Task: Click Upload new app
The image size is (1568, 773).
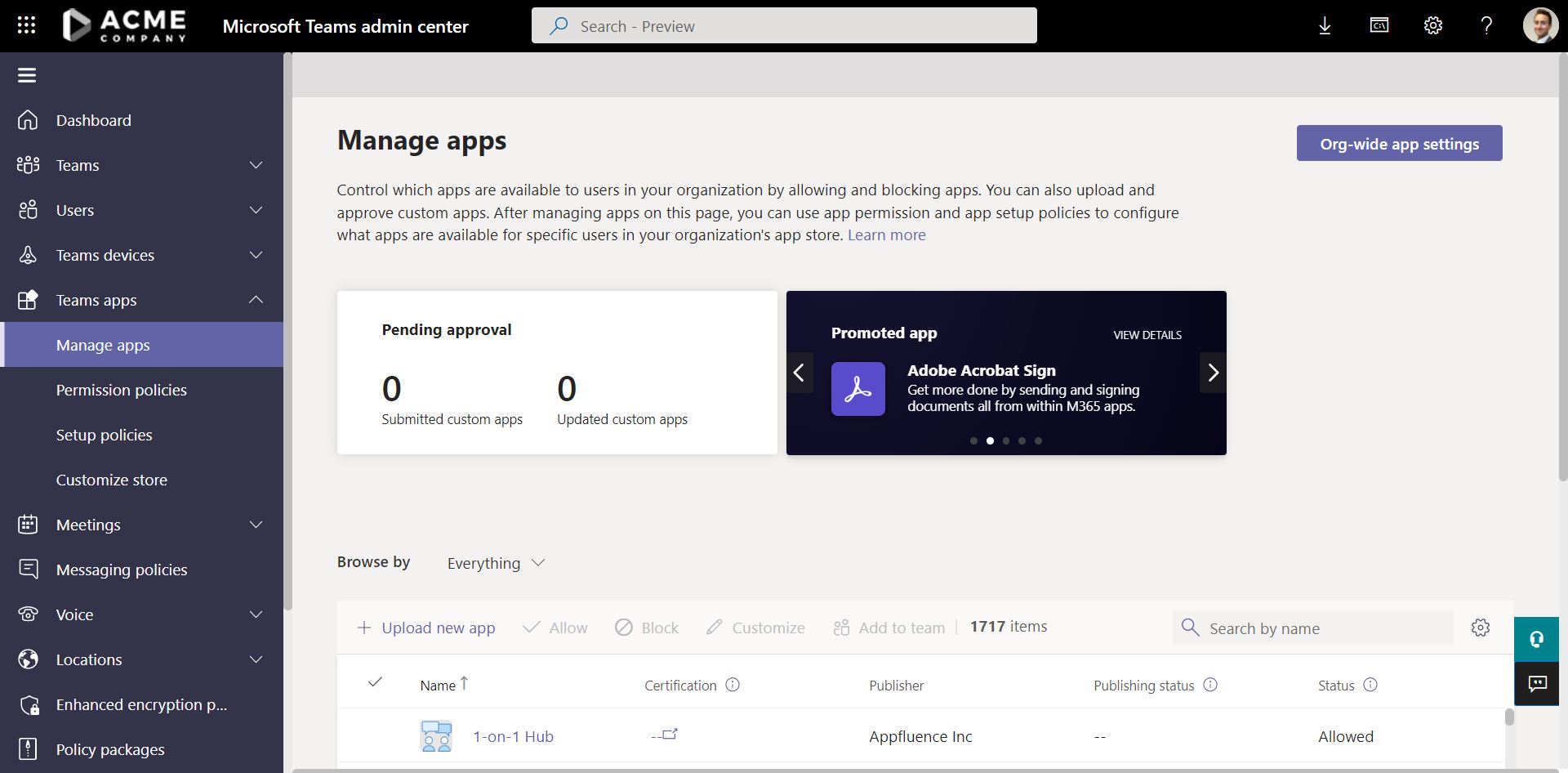Action: [426, 628]
